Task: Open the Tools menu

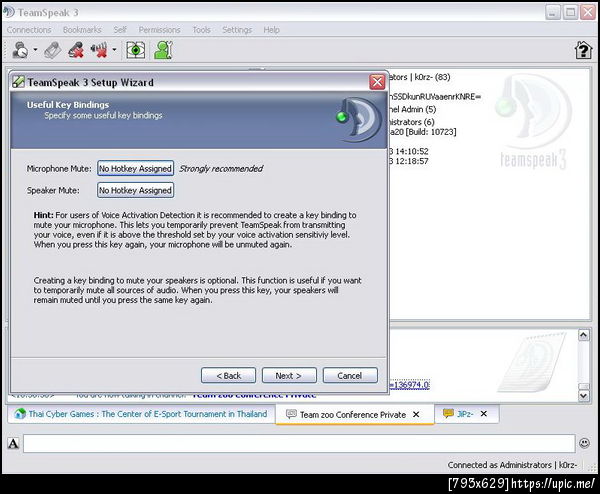Action: [x=201, y=30]
